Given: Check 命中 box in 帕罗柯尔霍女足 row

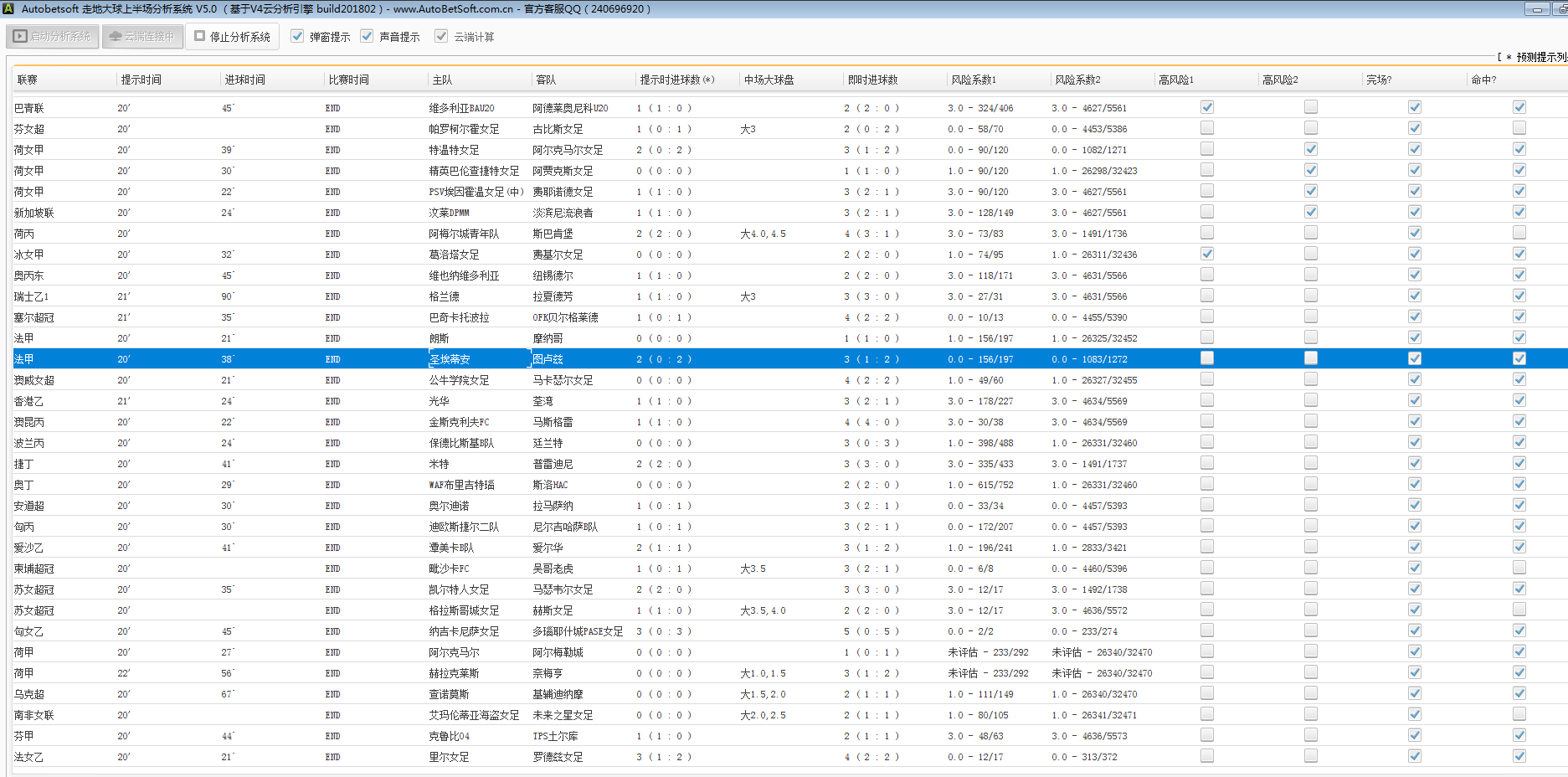Looking at the screenshot, I should (1519, 128).
